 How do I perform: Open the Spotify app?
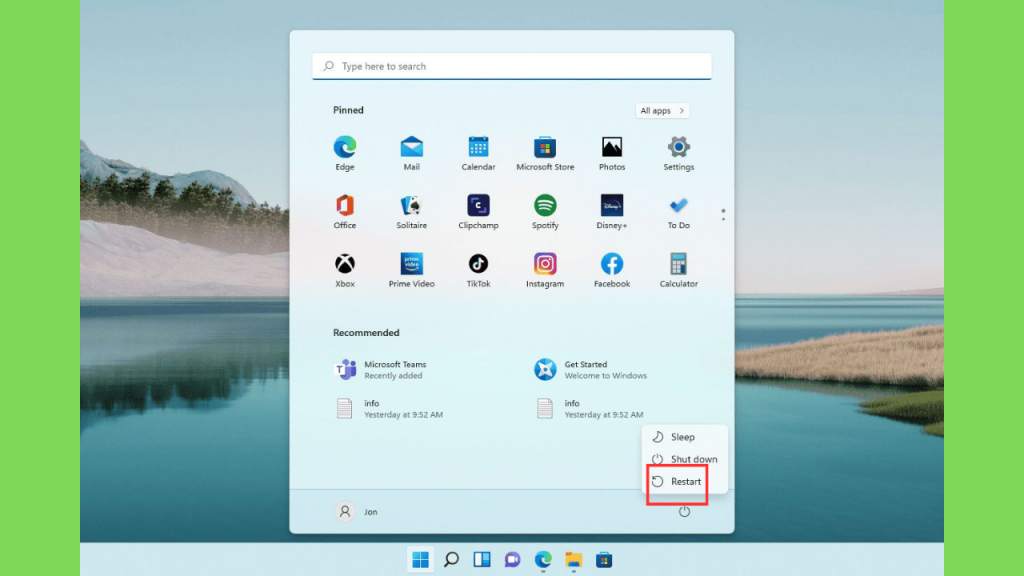[x=545, y=212]
